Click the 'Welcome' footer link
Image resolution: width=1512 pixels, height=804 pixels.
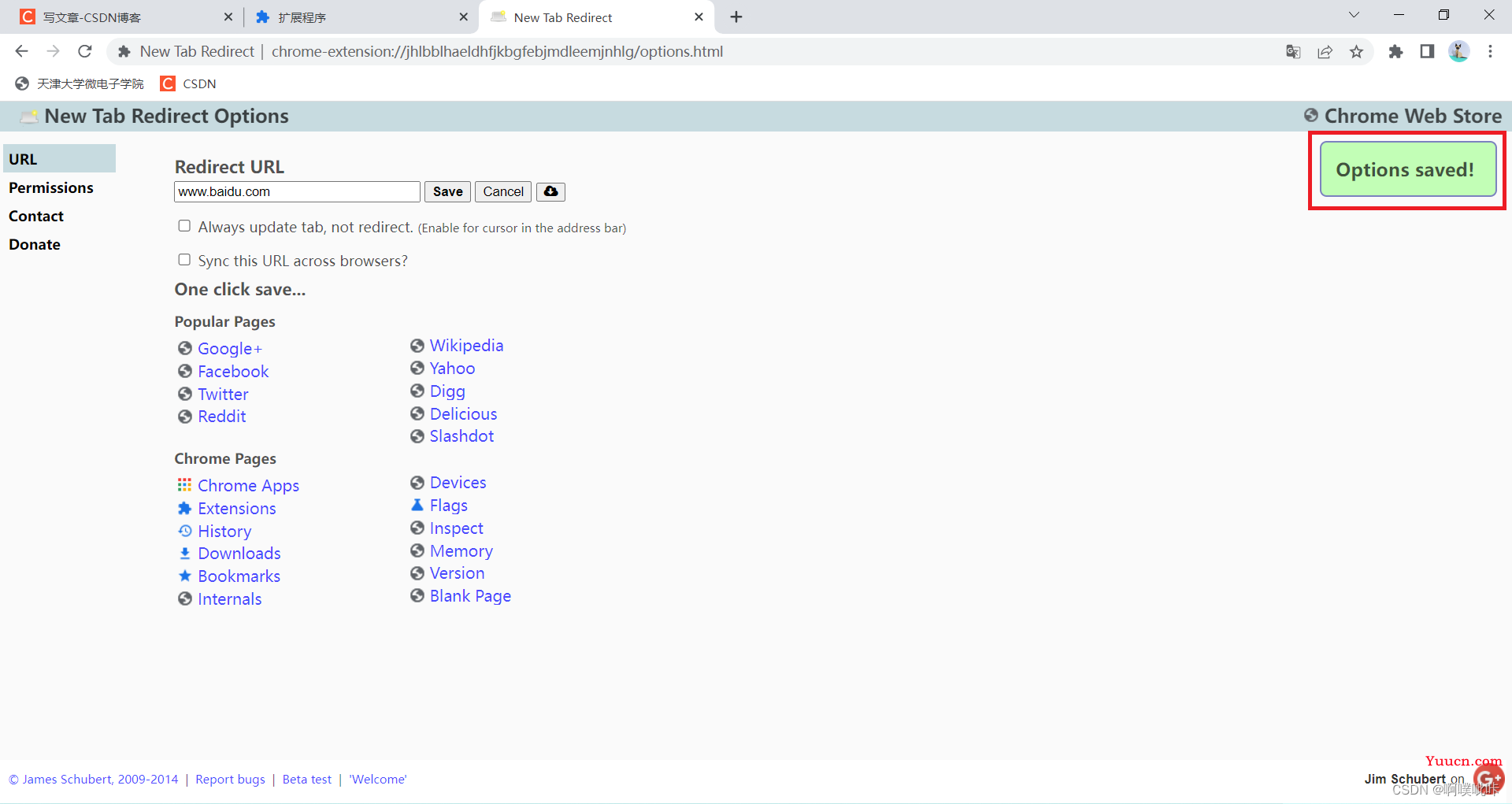pyautogui.click(x=378, y=779)
